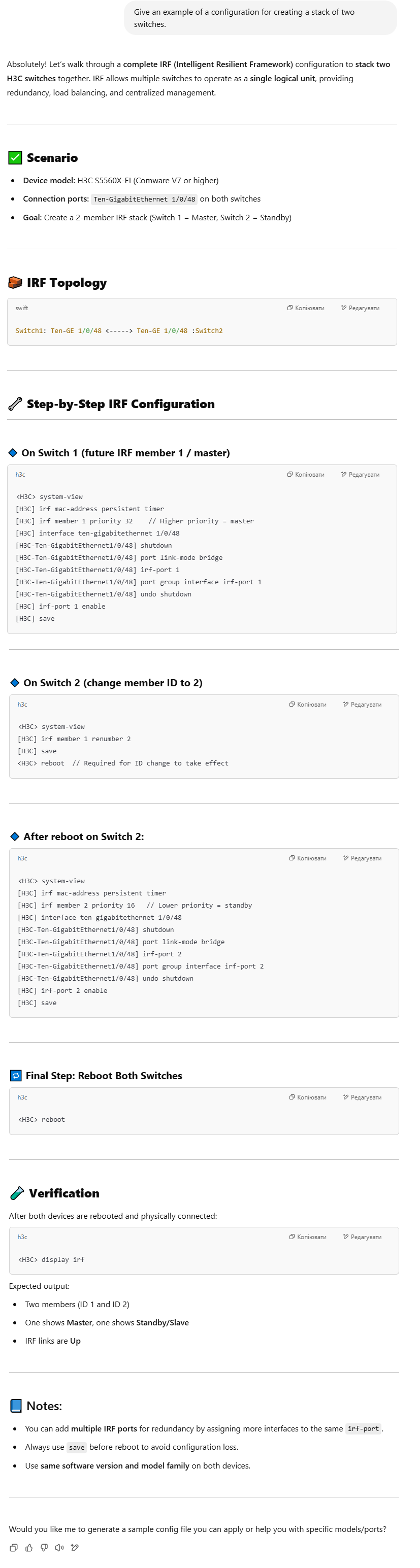Give the response a thumbs down
420x1568 pixels.
[x=44, y=1547]
